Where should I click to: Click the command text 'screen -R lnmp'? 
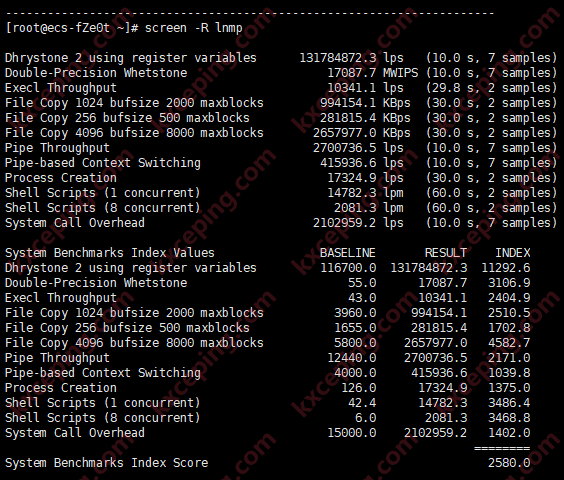[194, 28]
